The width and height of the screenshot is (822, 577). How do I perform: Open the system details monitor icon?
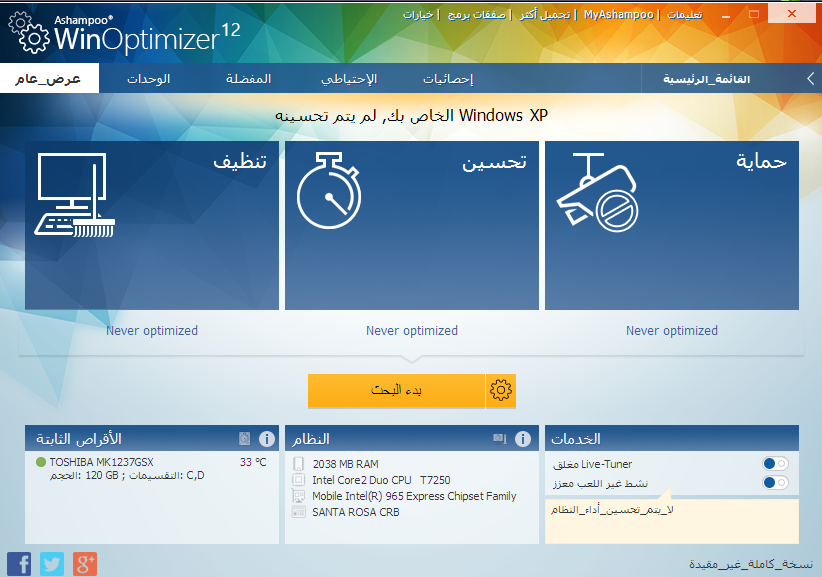point(499,439)
